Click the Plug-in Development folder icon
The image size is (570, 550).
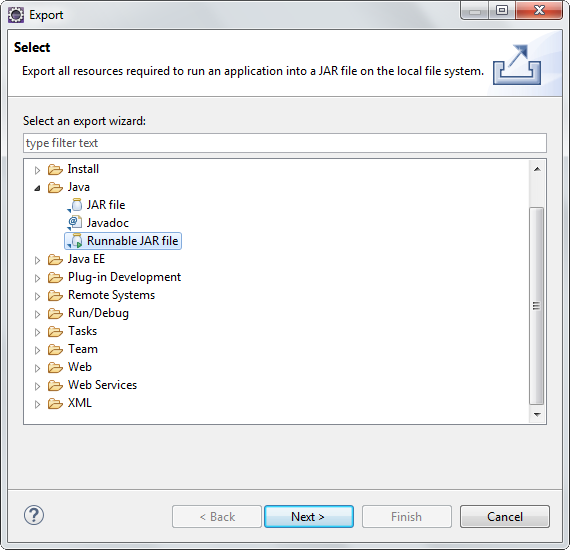(x=55, y=277)
